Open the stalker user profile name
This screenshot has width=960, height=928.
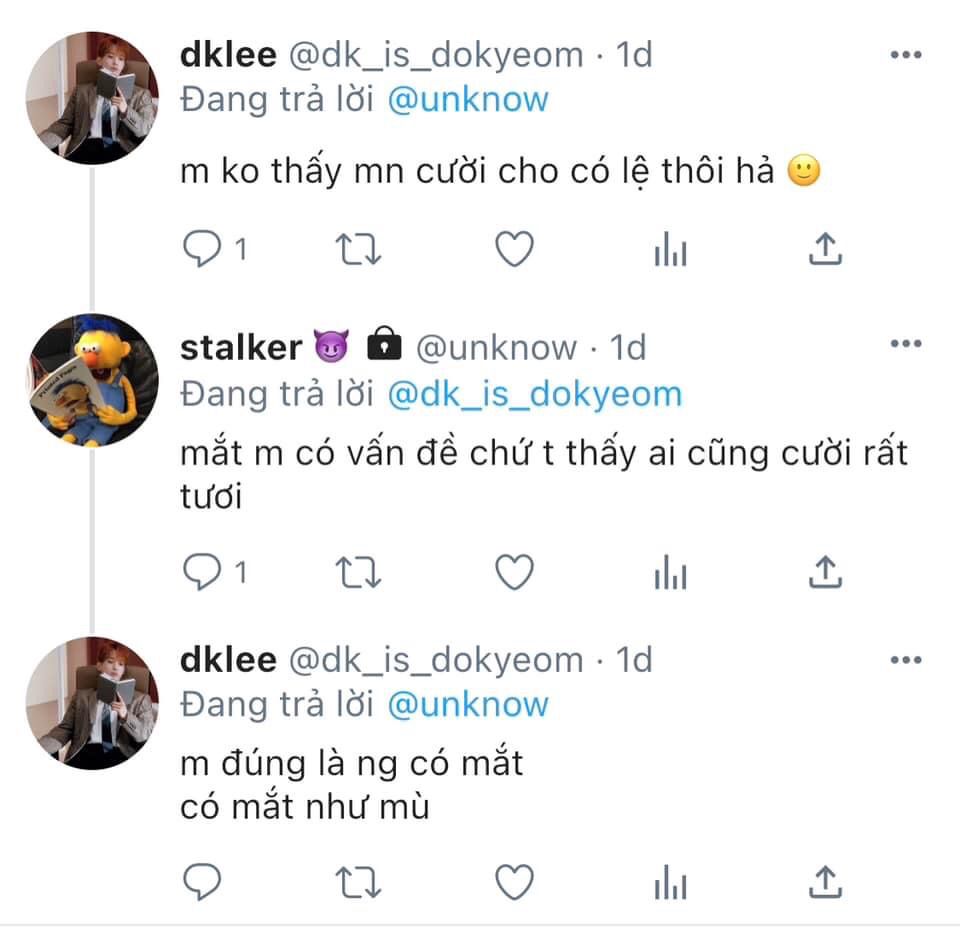pos(241,348)
